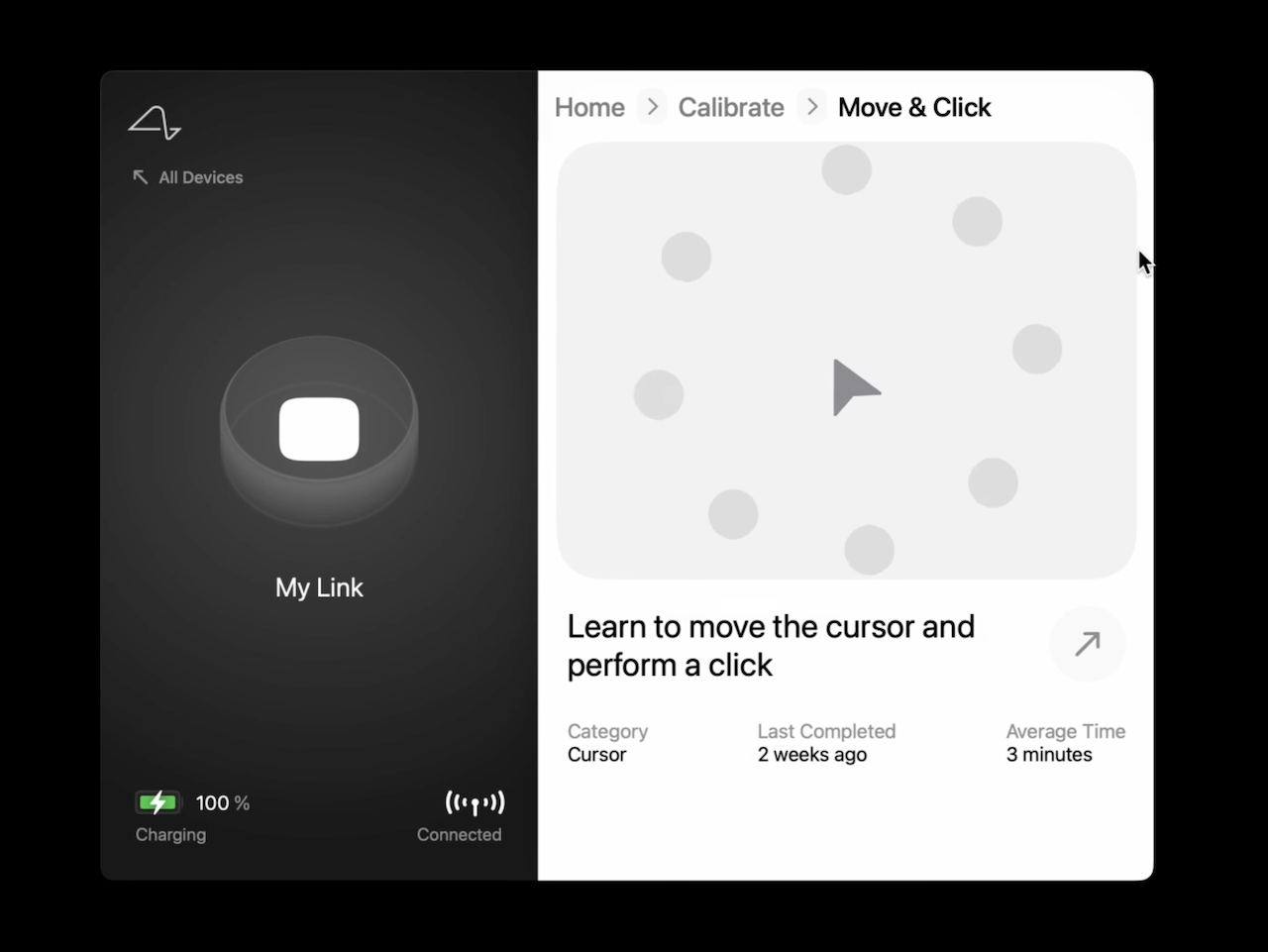Click the 3 minutes average time value
The image size is (1268, 952).
coord(1049,755)
